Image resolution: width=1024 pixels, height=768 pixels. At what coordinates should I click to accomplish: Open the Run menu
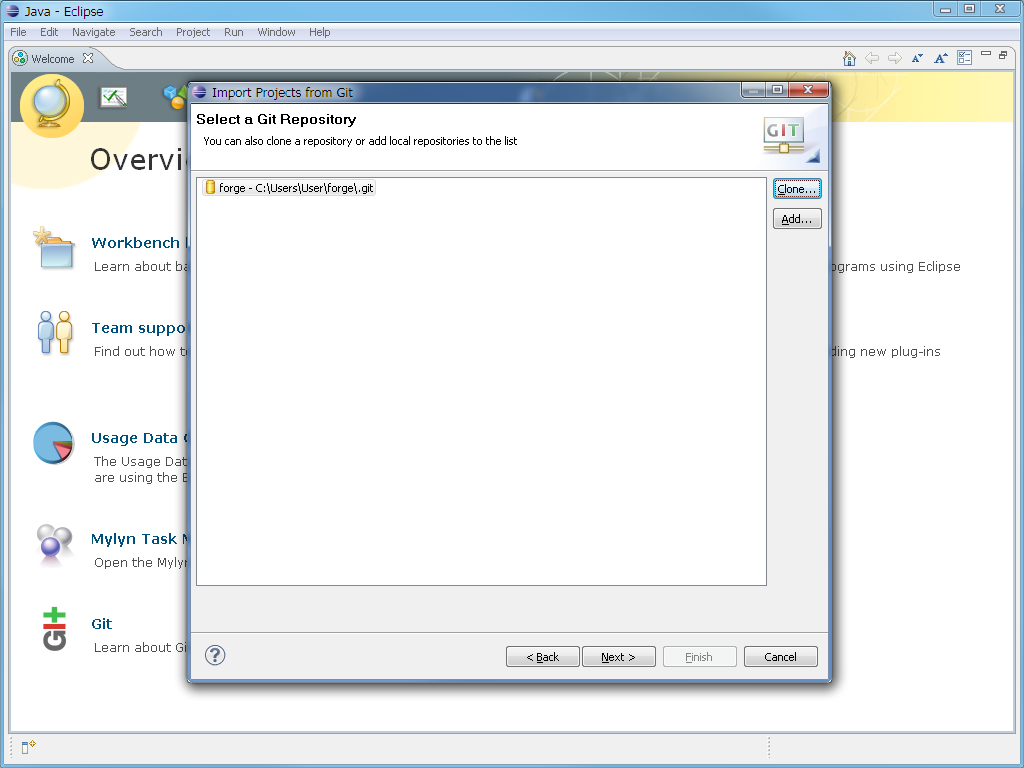pyautogui.click(x=233, y=32)
